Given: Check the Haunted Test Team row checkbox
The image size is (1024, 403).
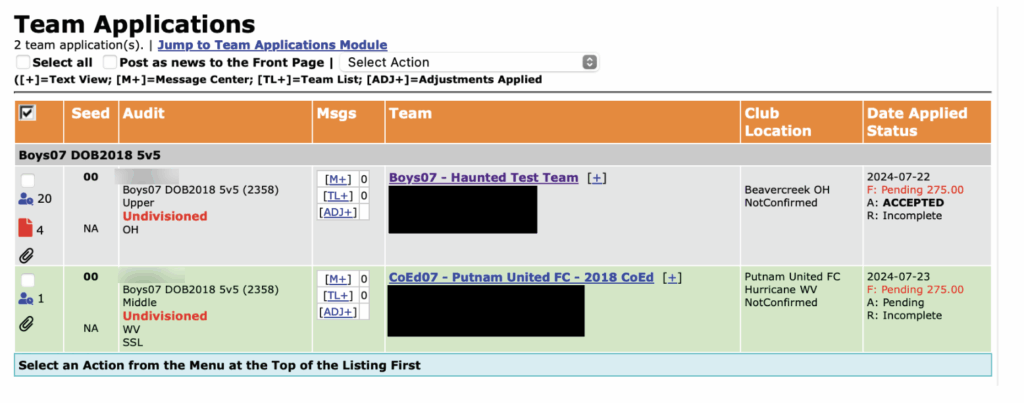Looking at the screenshot, I should point(27,180).
